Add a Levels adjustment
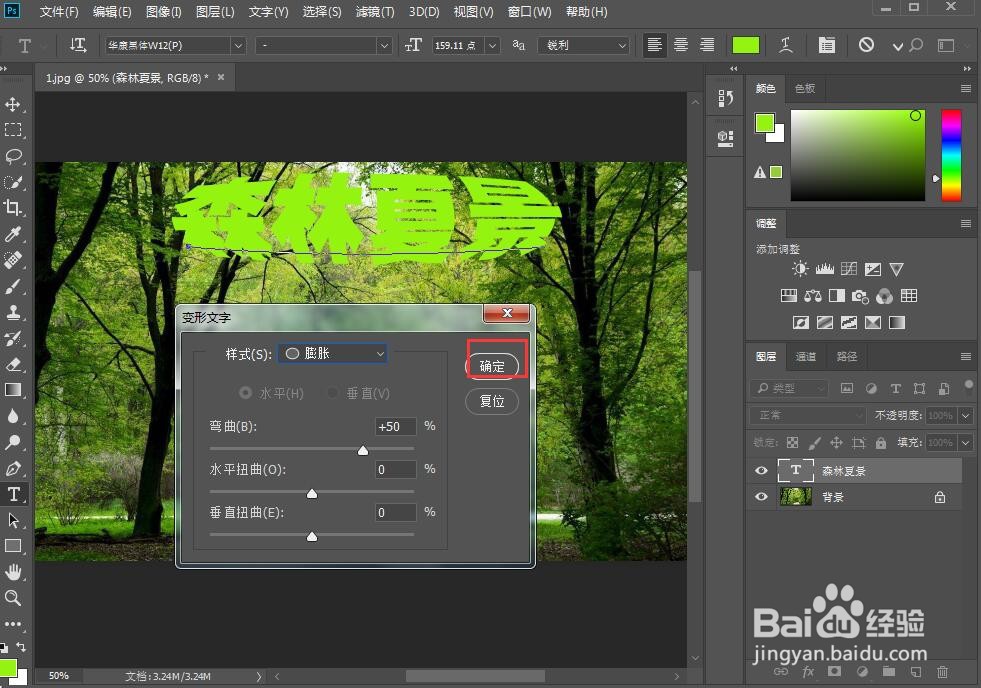This screenshot has height=688, width=981. coord(825,269)
